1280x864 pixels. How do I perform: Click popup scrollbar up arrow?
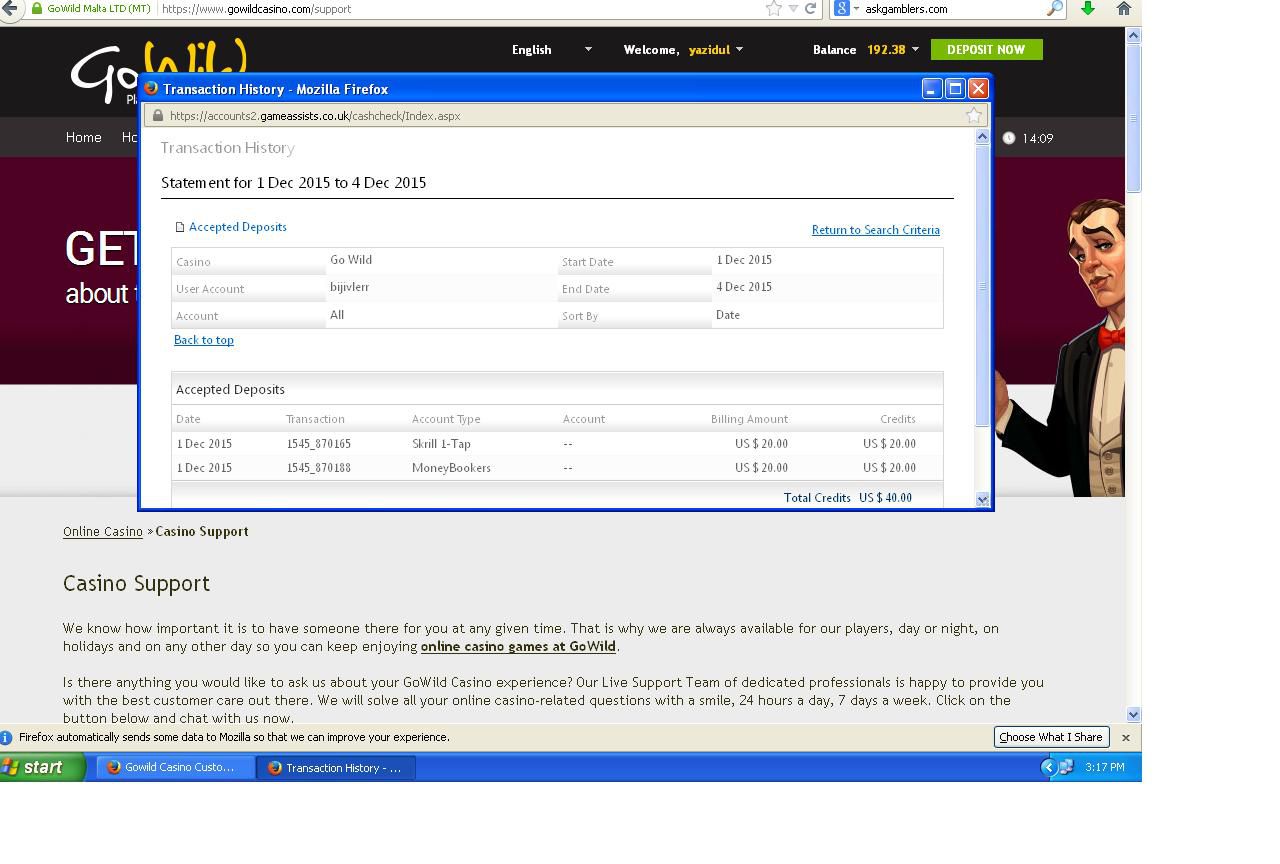[x=982, y=137]
